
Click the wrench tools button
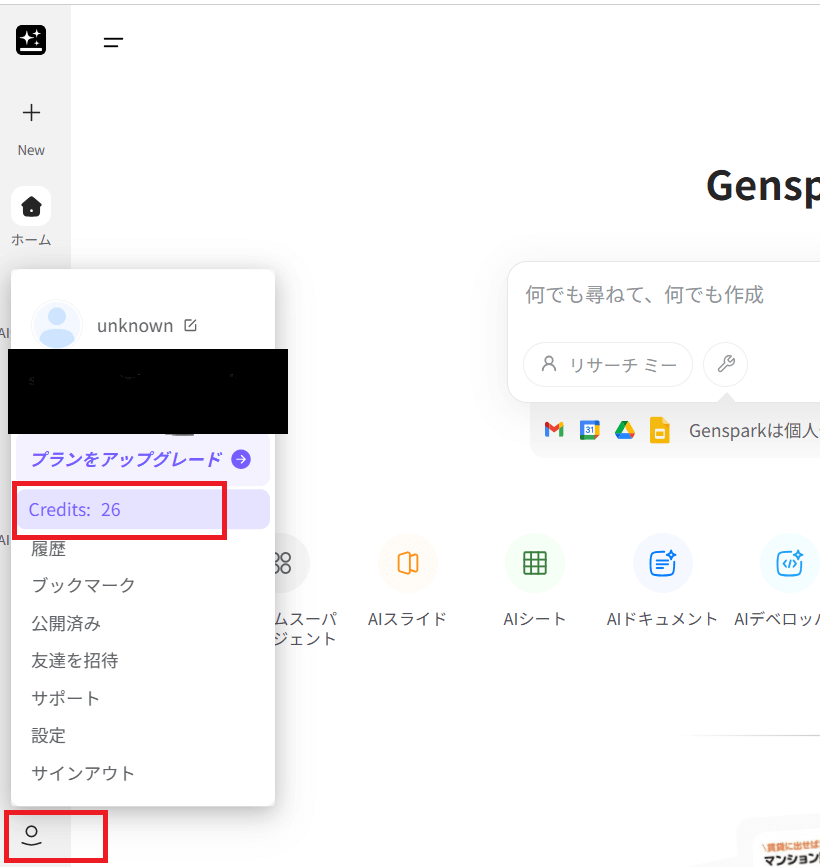click(x=726, y=364)
